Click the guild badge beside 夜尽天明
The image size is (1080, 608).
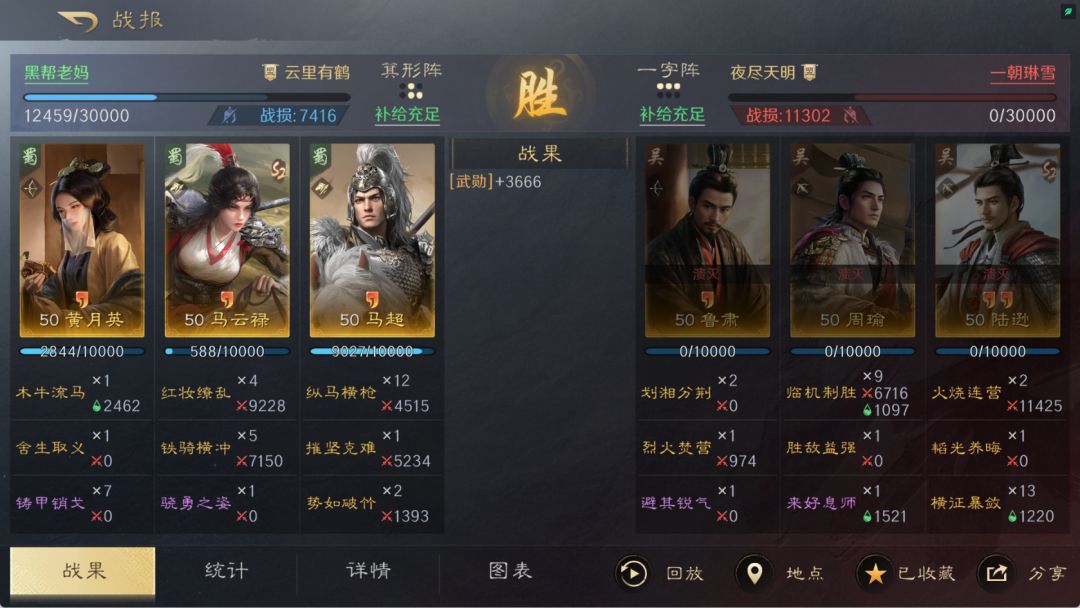tap(809, 72)
